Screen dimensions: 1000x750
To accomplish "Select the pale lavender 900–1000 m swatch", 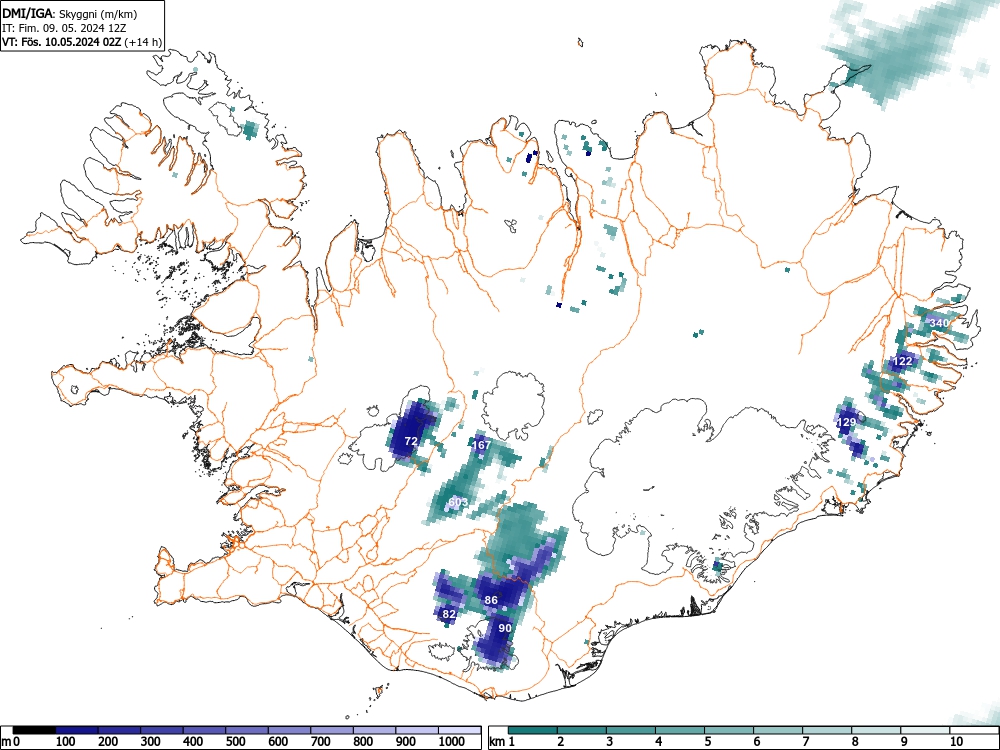I will (x=417, y=730).
